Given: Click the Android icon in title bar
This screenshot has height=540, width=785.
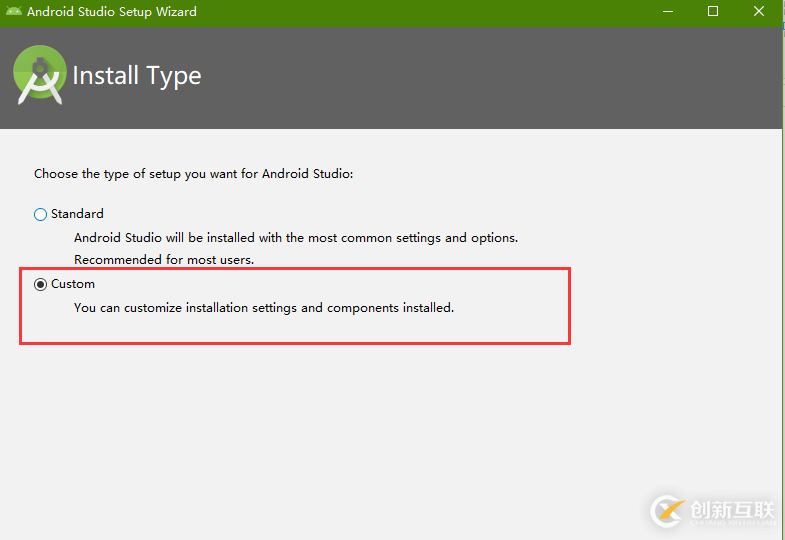Looking at the screenshot, I should pos(14,11).
